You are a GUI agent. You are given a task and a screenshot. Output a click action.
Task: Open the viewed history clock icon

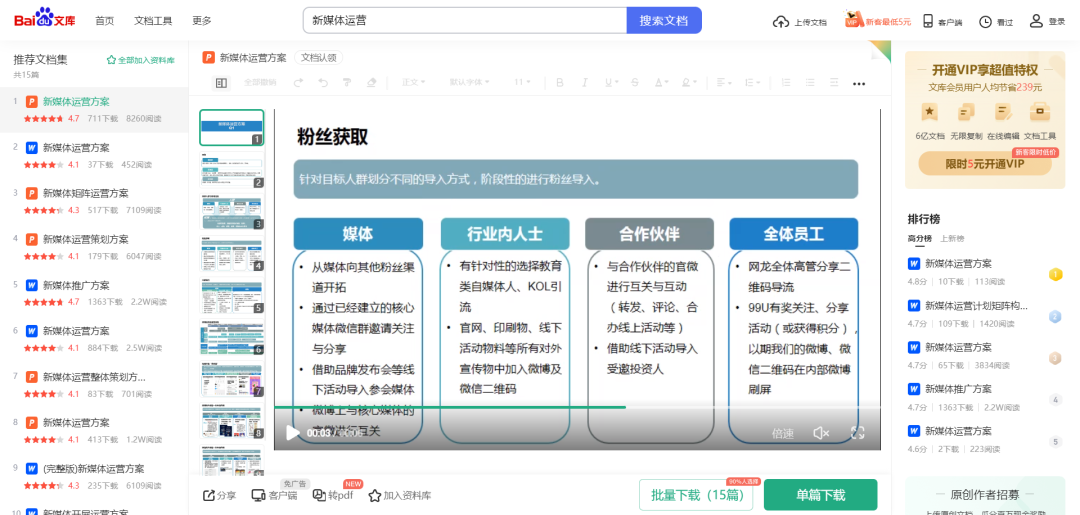coord(986,21)
